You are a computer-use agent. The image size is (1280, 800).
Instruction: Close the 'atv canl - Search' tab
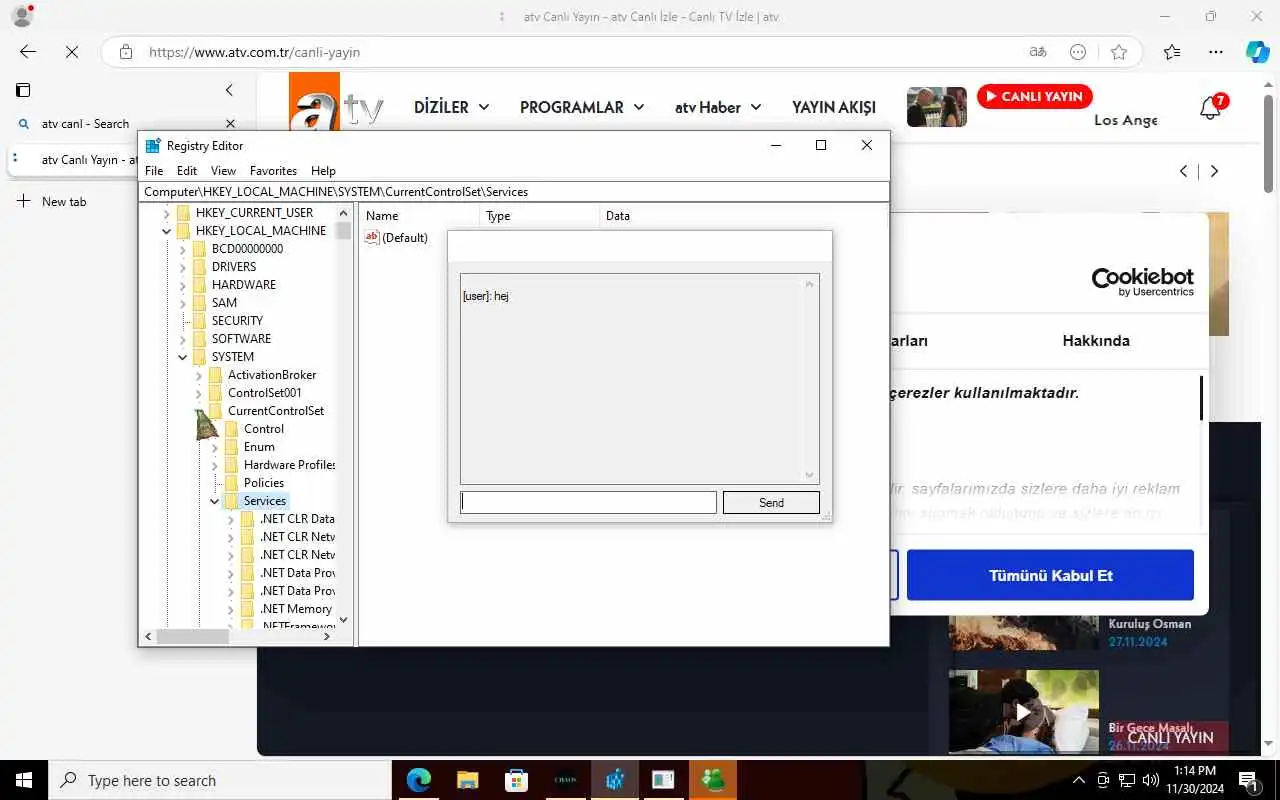[x=230, y=124]
